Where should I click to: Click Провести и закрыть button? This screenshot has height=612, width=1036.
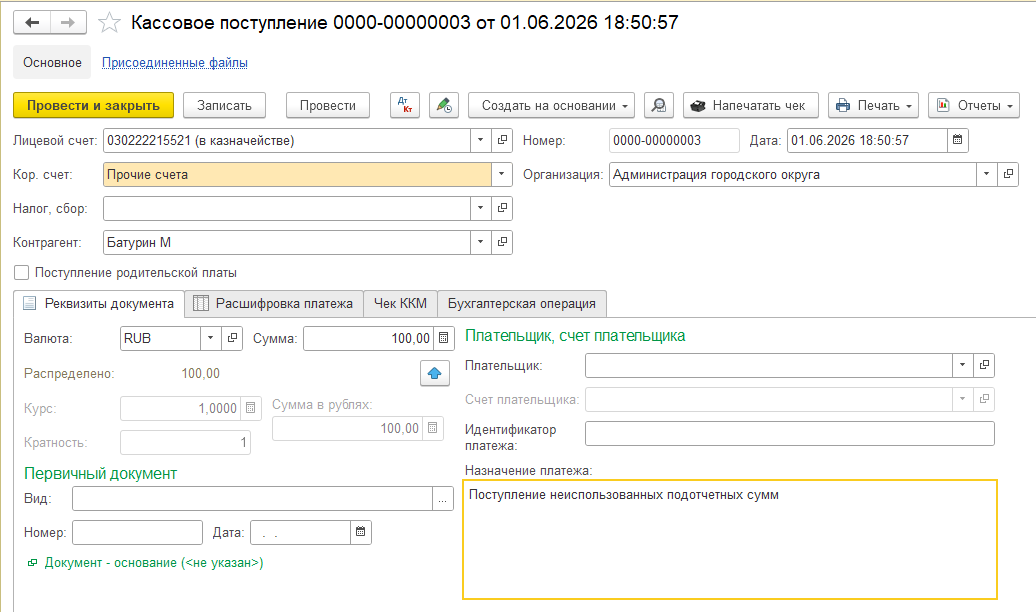coord(93,106)
